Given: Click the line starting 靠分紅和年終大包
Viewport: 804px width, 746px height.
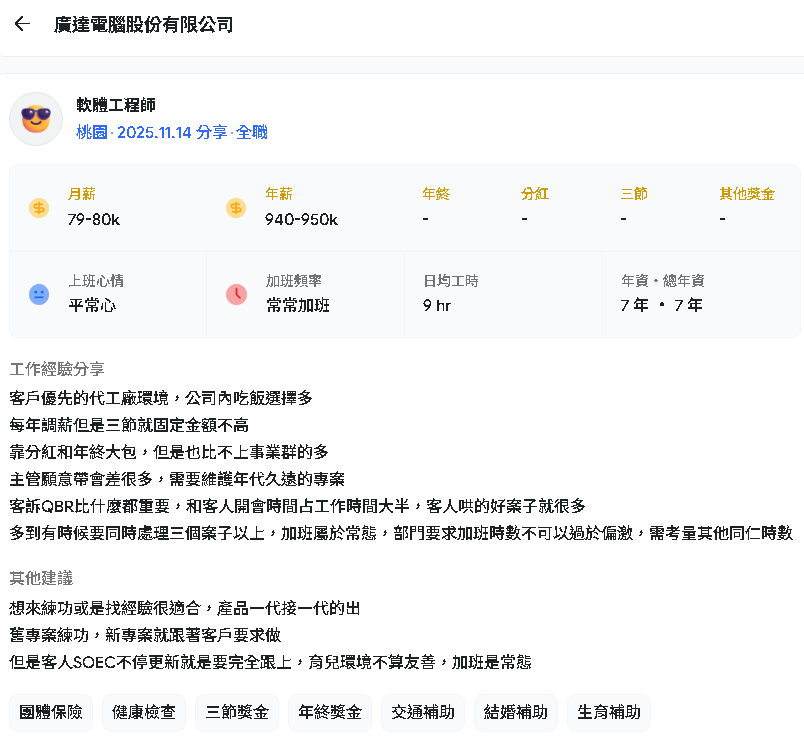Looking at the screenshot, I should click(169, 452).
